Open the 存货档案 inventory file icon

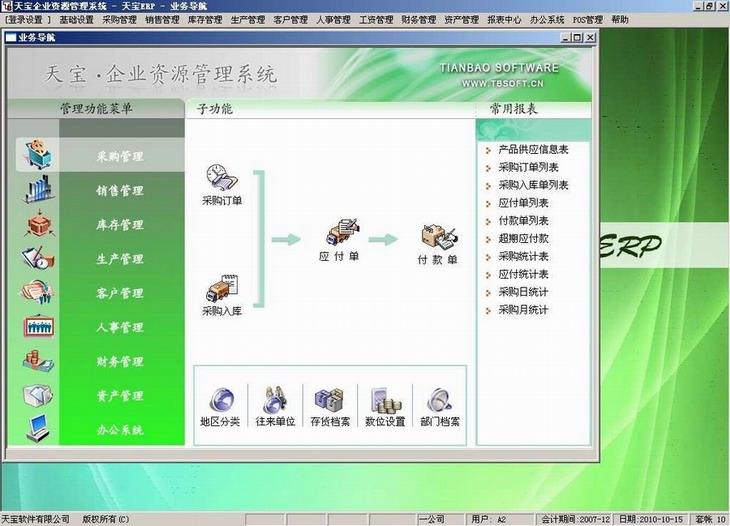330,400
